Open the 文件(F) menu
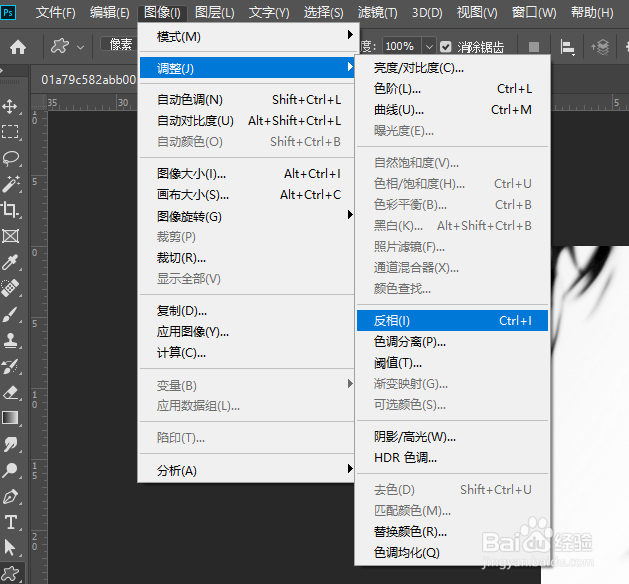Screen dimensions: 629x584 tap(55, 13)
